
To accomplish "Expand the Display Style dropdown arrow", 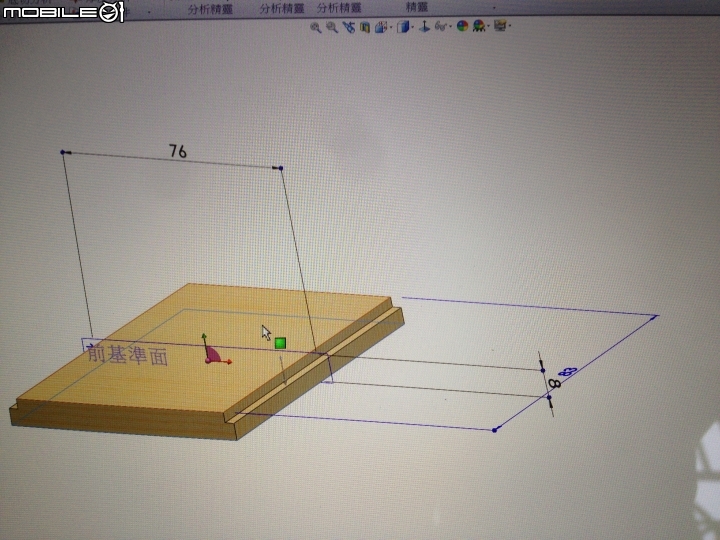I will 413,27.
